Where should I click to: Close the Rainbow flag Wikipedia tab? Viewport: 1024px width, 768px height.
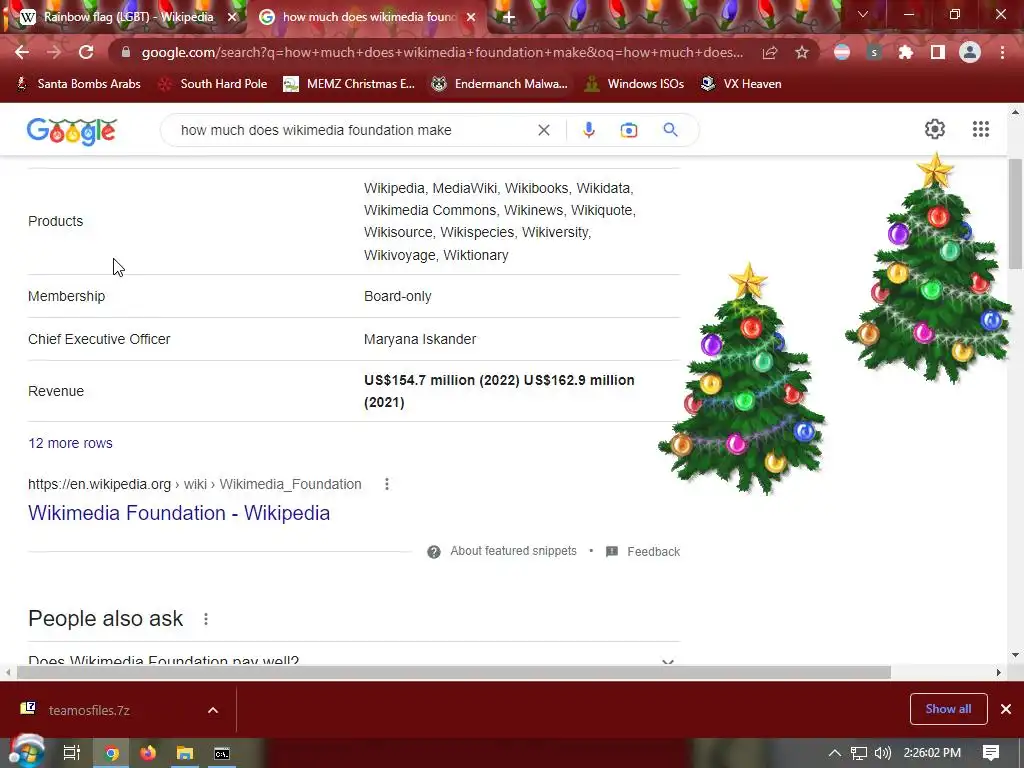point(232,17)
